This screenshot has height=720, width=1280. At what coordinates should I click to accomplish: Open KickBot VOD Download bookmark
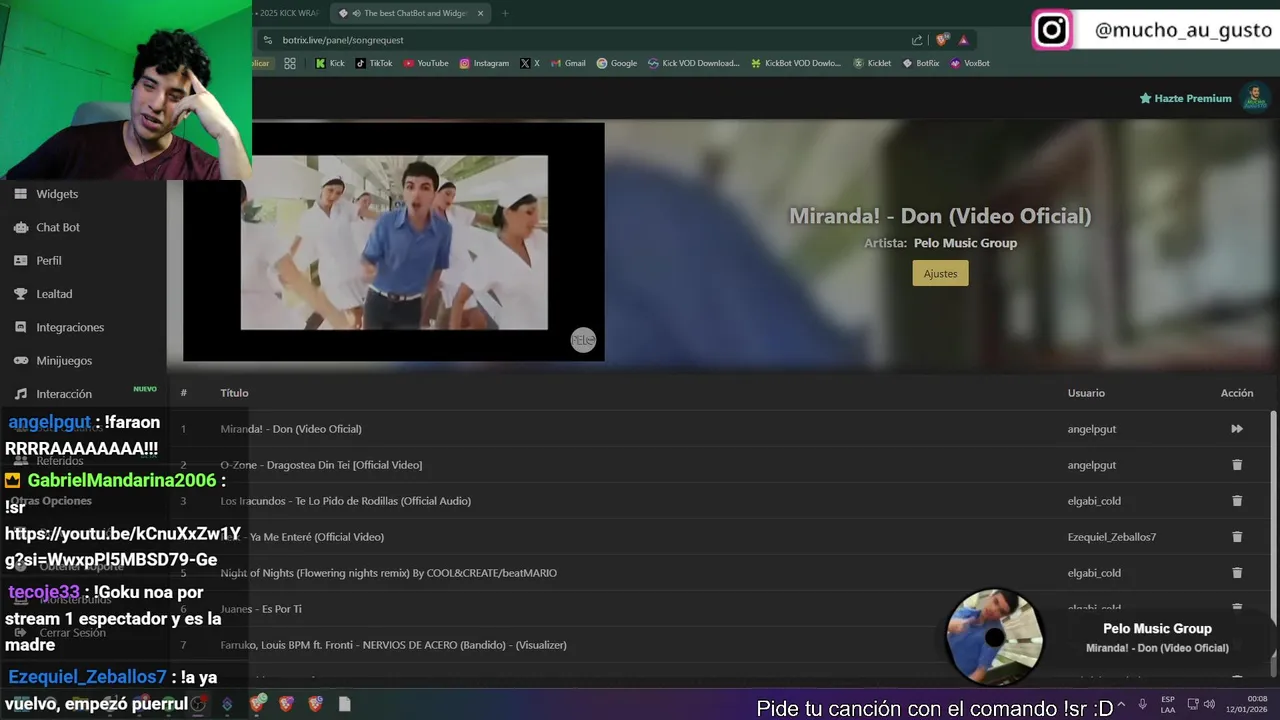click(x=796, y=63)
